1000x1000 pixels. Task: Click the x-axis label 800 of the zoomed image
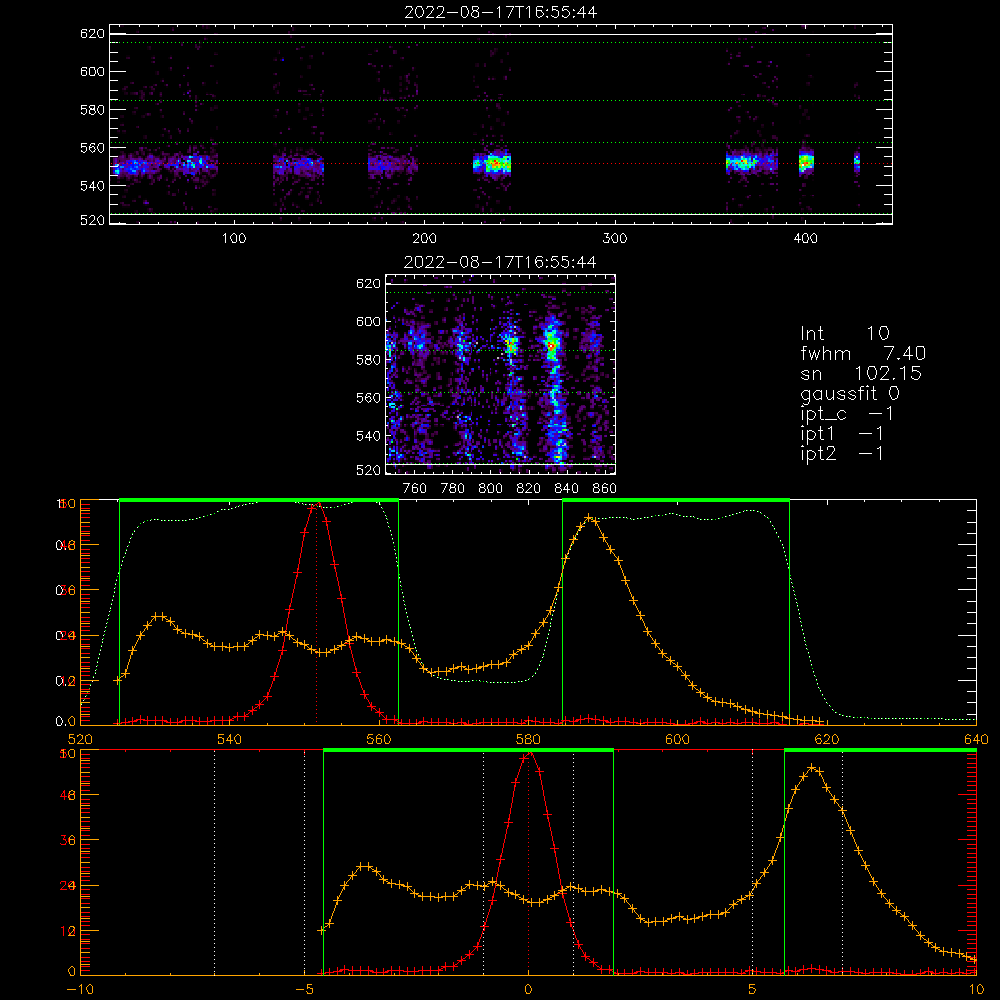pos(490,489)
